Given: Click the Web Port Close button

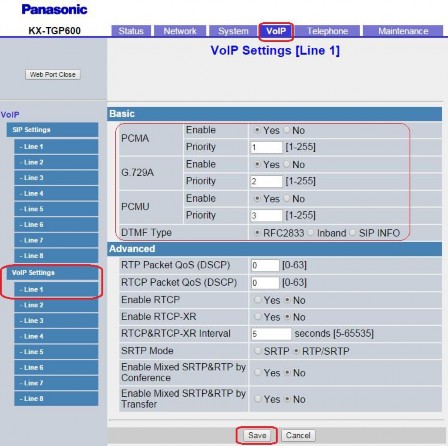Looking at the screenshot, I should click(53, 74).
